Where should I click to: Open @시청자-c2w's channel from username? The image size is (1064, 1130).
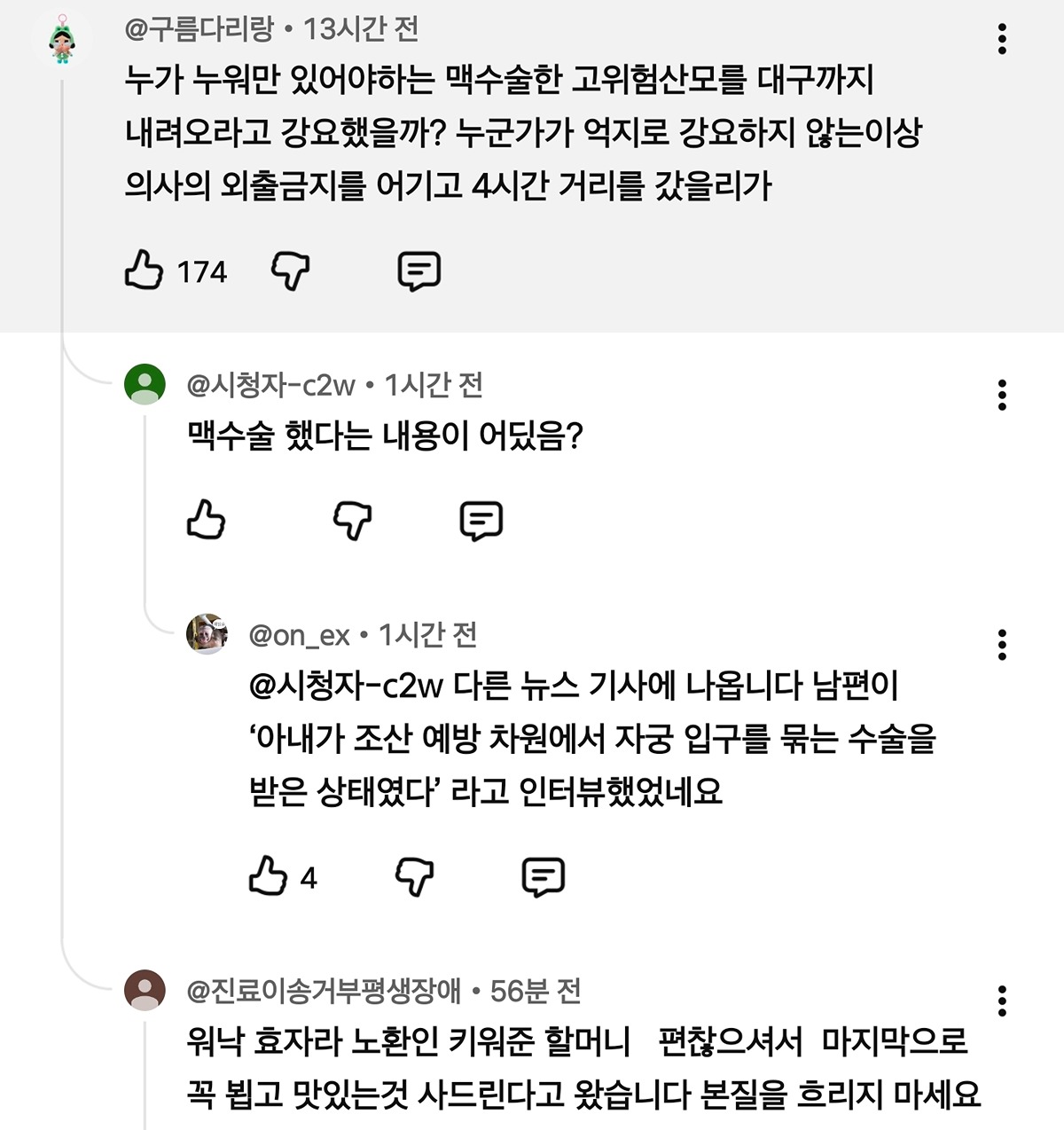click(270, 385)
